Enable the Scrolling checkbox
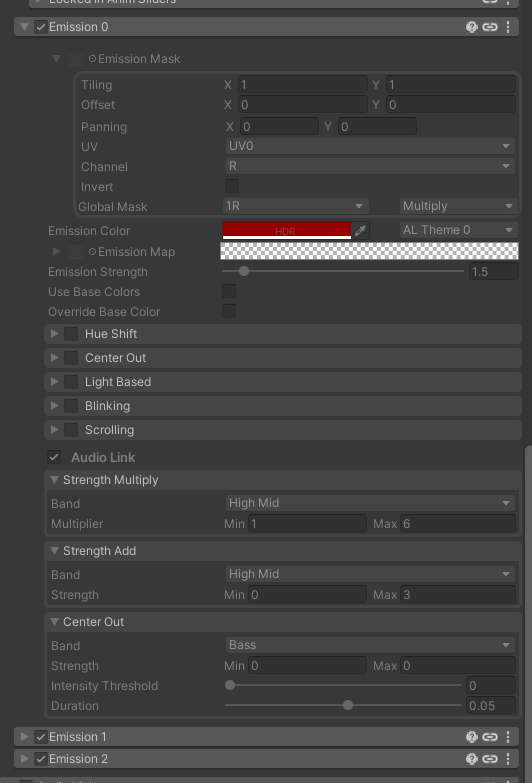The height and width of the screenshot is (783, 532). click(71, 429)
